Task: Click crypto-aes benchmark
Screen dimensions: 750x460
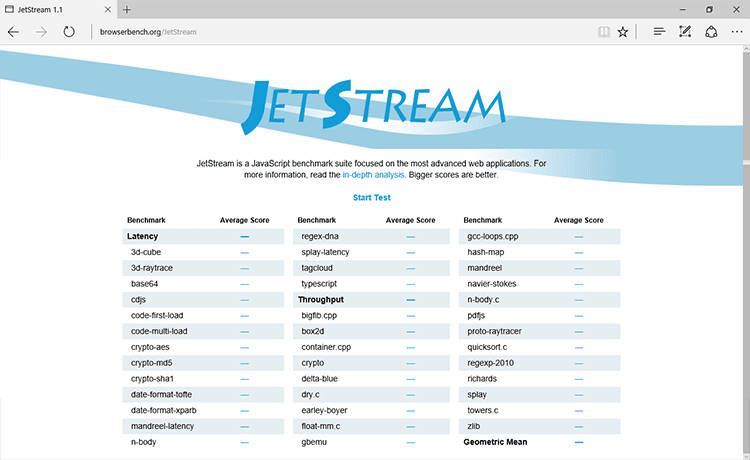Action: click(150, 347)
